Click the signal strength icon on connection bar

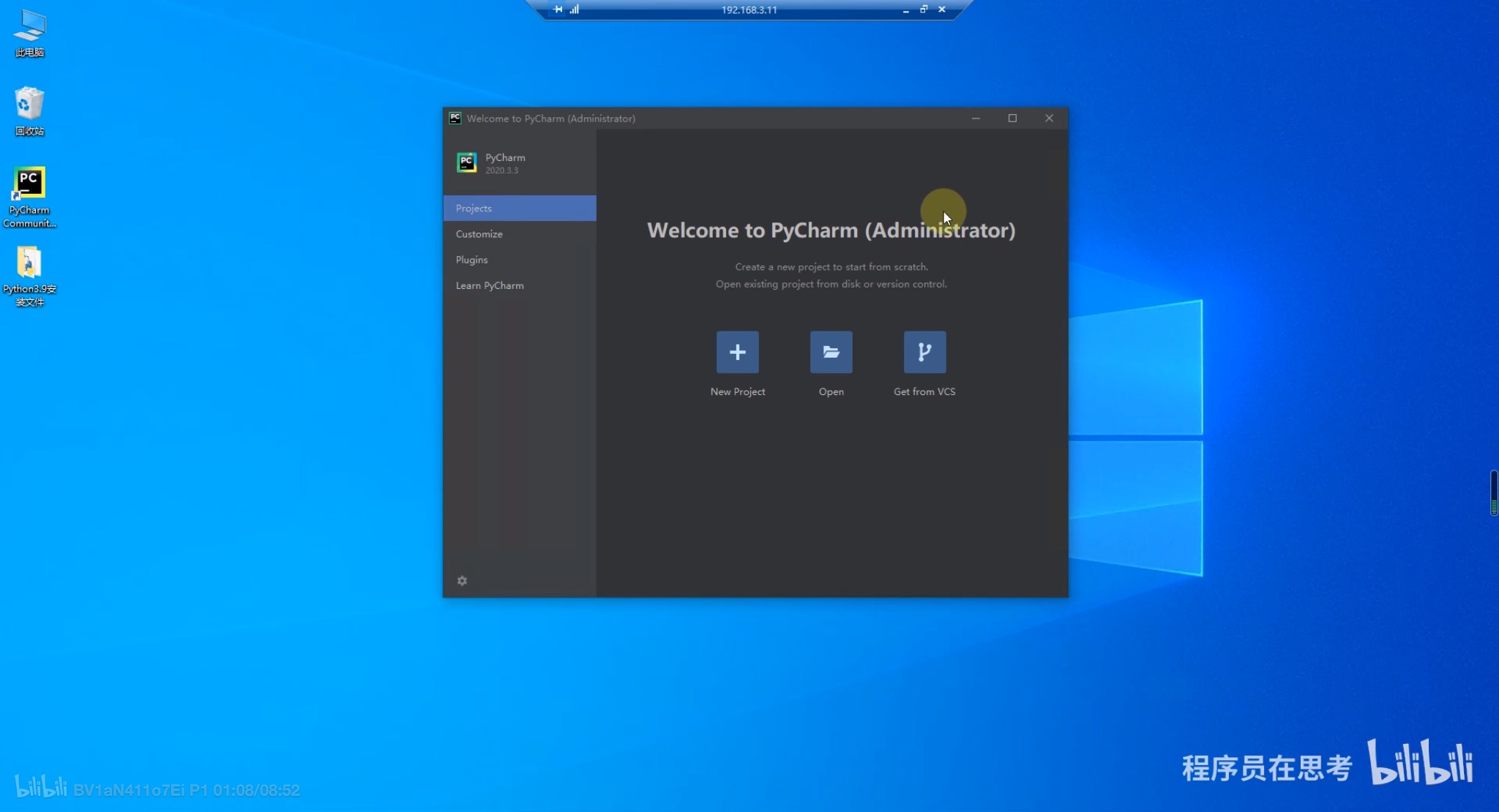tap(575, 10)
